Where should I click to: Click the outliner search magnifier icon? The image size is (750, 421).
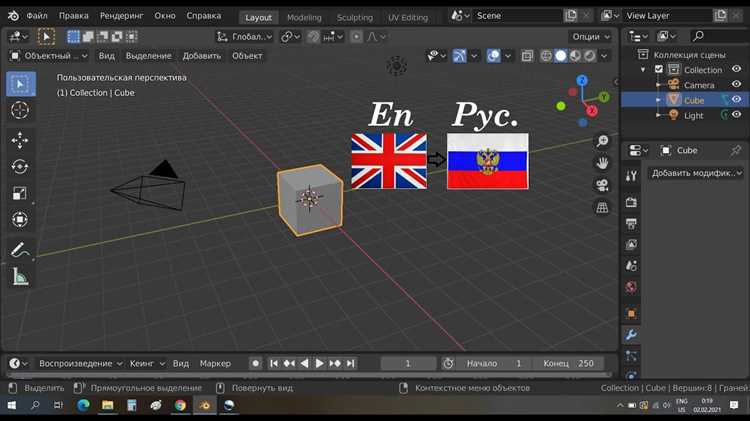coord(698,36)
